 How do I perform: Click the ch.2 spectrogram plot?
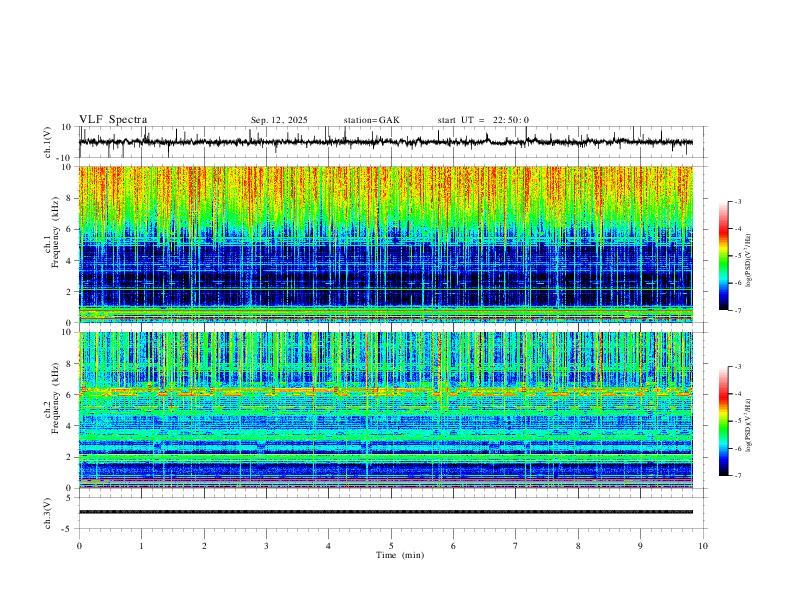[x=385, y=410]
